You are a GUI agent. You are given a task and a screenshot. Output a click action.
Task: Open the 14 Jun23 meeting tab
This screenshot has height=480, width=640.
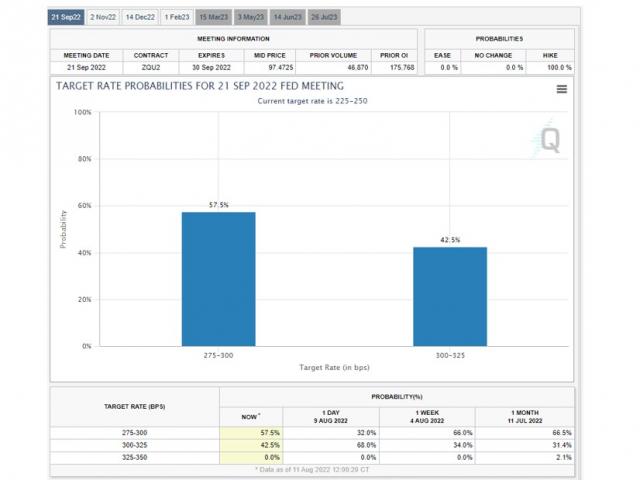(289, 17)
